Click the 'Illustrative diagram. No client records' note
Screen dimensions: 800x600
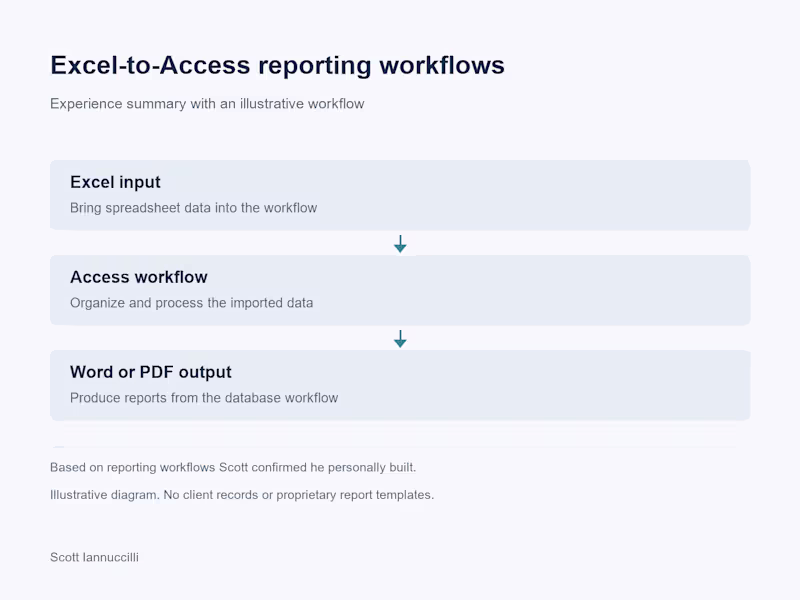tap(242, 495)
